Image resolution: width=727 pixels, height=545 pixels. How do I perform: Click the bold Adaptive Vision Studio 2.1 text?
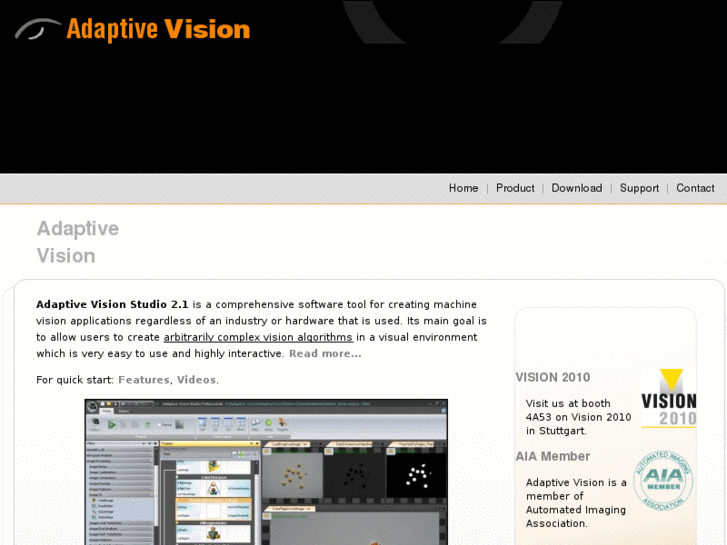click(x=112, y=304)
